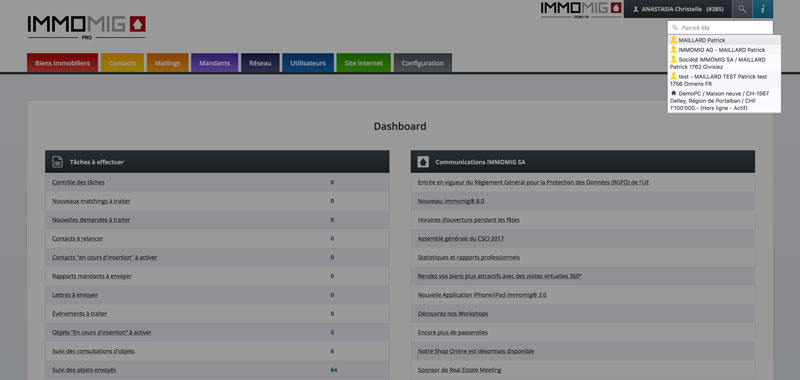Open Nouvelles demandes à traiter link
Viewport: 800px width, 380px height.
[x=91, y=220]
